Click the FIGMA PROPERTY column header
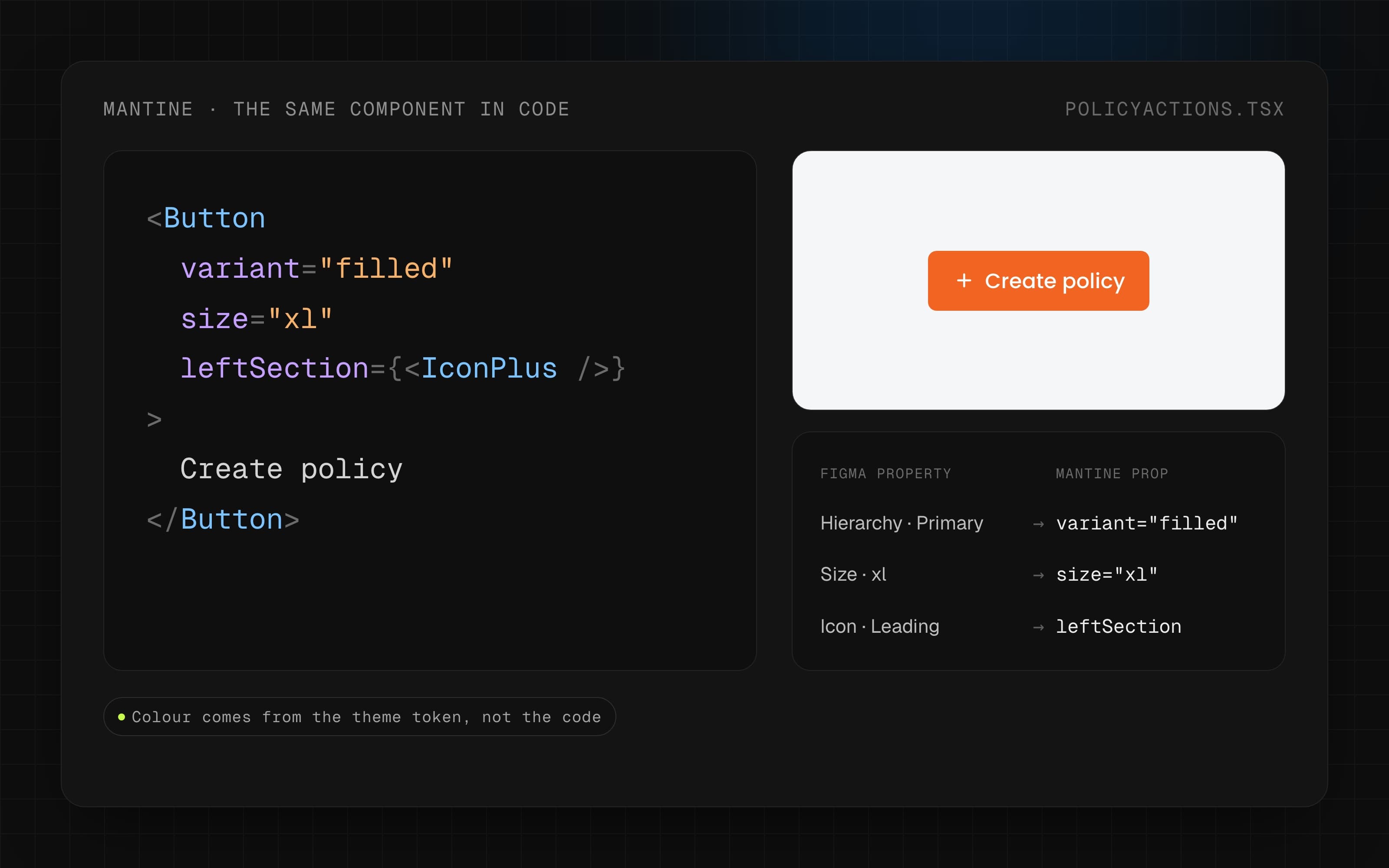 [885, 473]
